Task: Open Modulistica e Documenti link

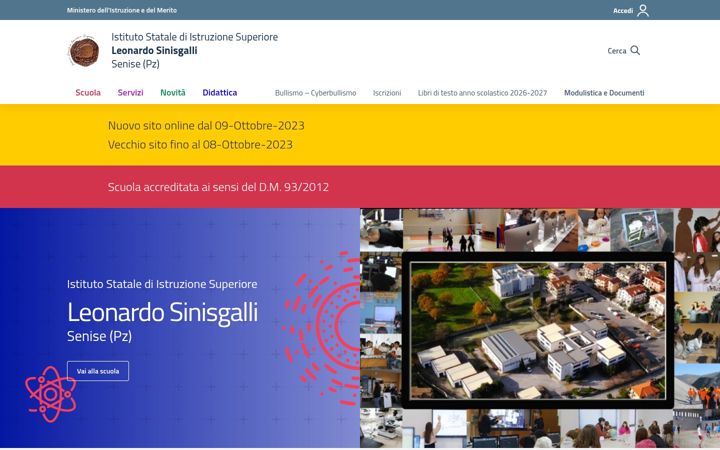Action: point(604,93)
